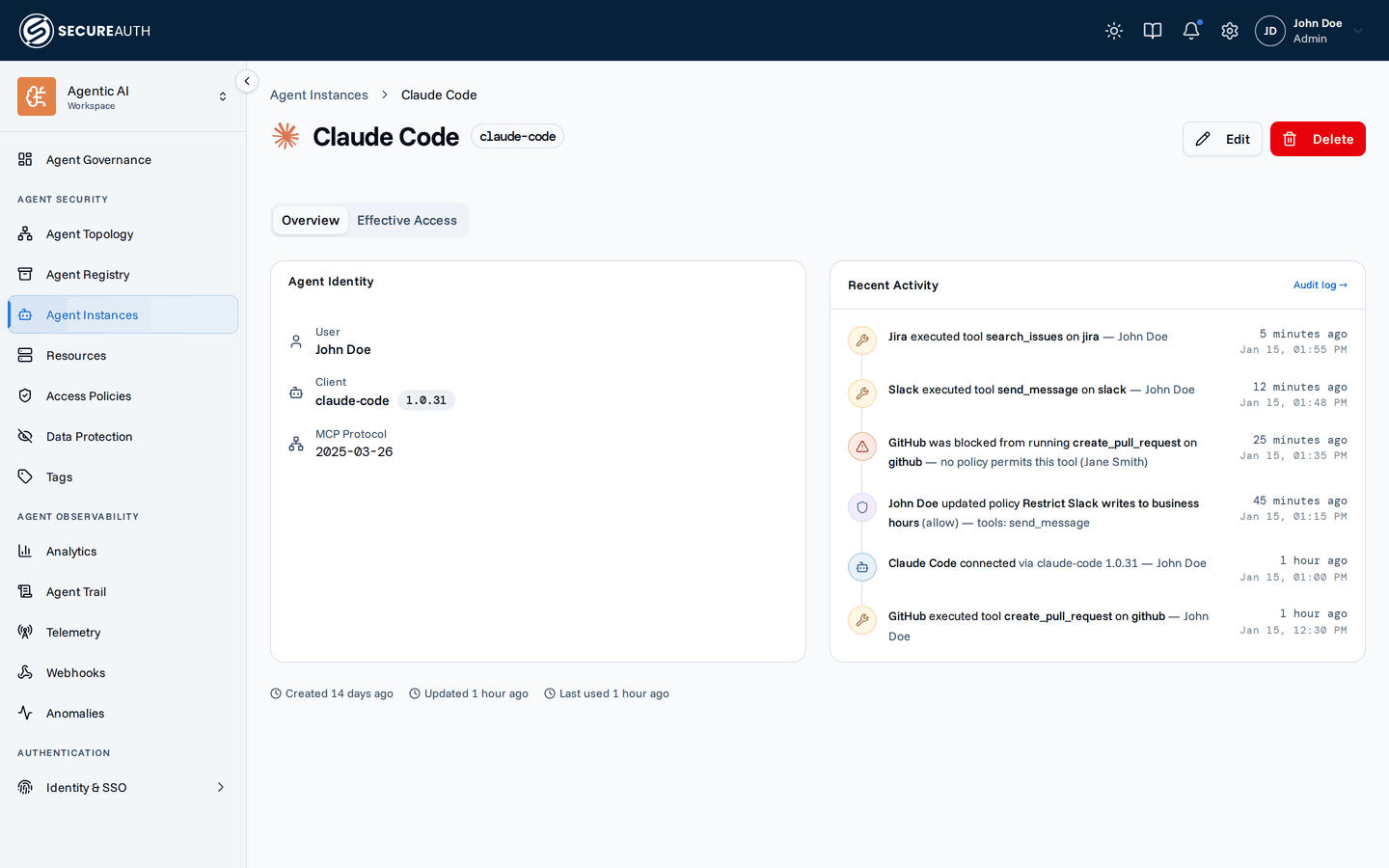Open the notifications bell icon

point(1191,31)
